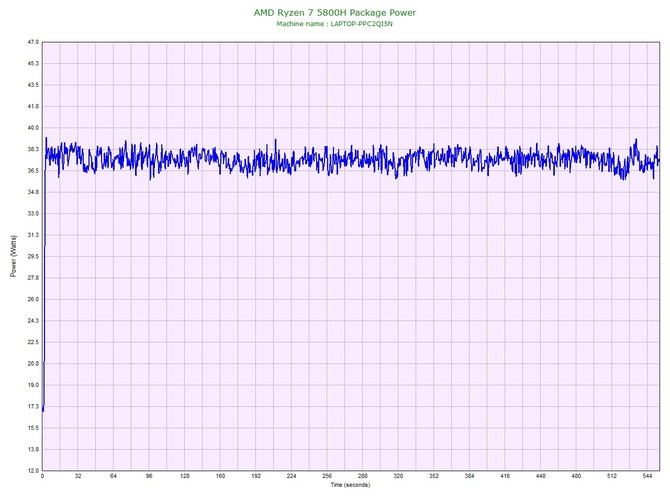Click the 19.0 y-axis value
The width and height of the screenshot is (670, 502).
pos(33,385)
